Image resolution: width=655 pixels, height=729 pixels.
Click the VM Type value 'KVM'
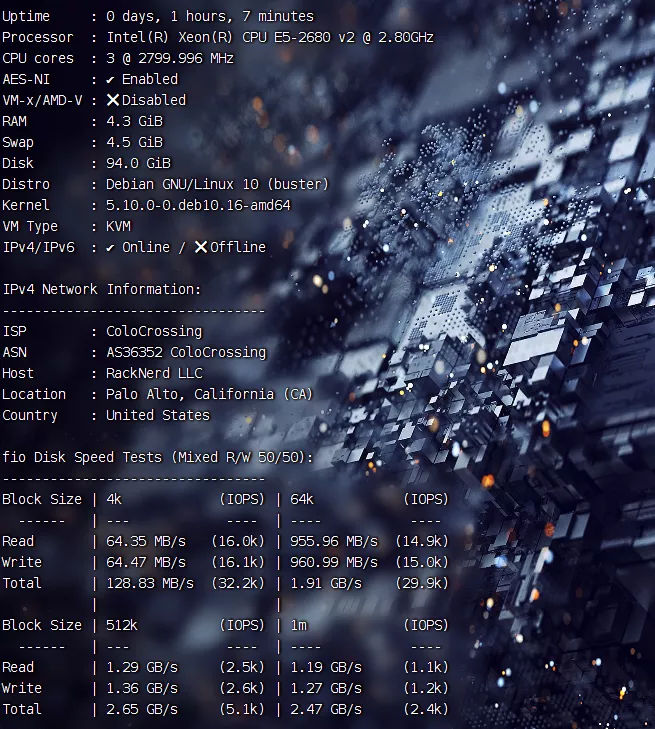119,226
